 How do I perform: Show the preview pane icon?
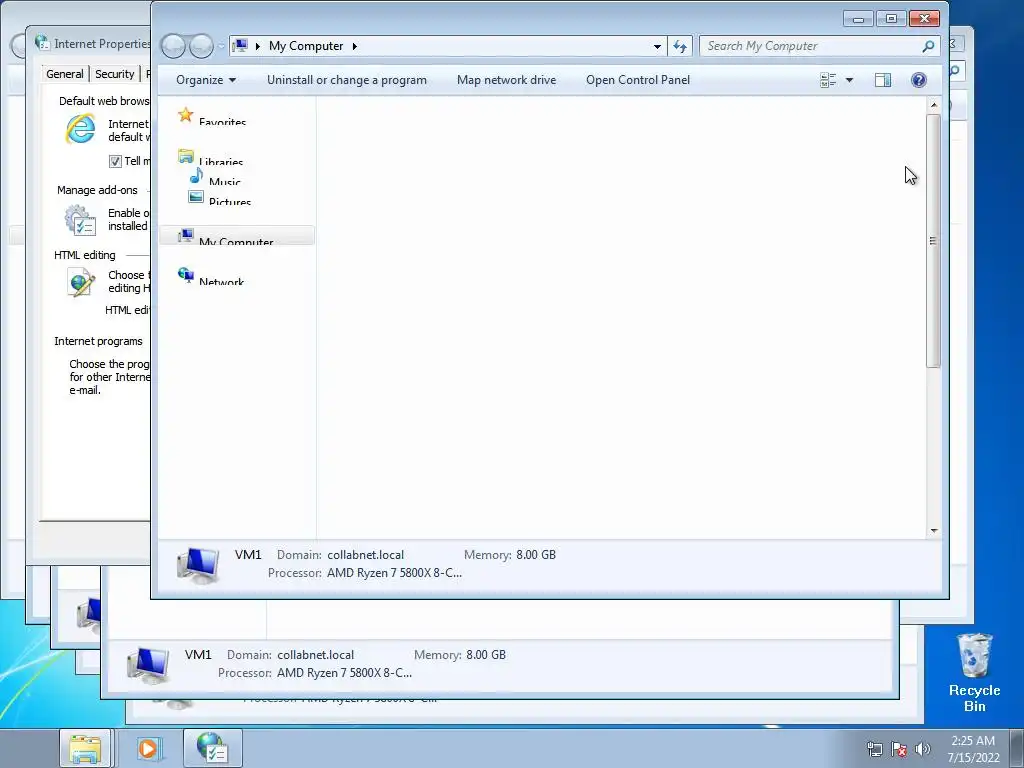pyautogui.click(x=882, y=80)
